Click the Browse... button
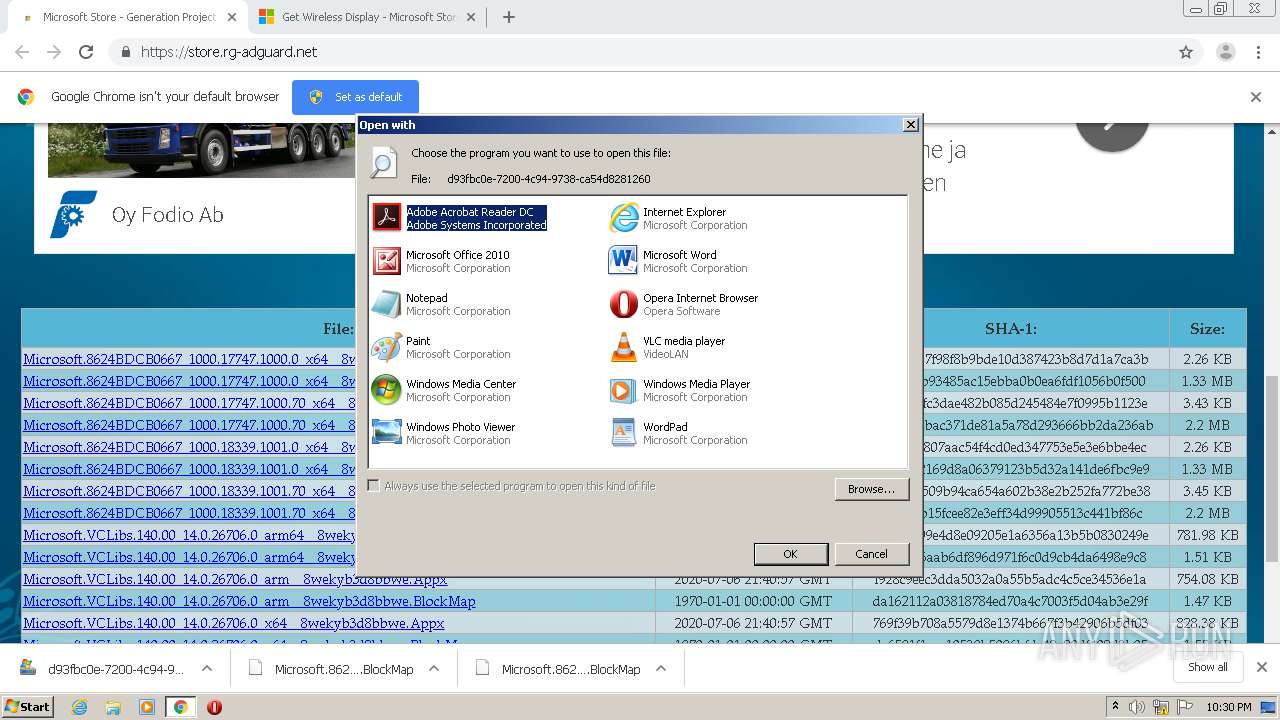Screen dimensions: 1280x720 click(x=871, y=489)
